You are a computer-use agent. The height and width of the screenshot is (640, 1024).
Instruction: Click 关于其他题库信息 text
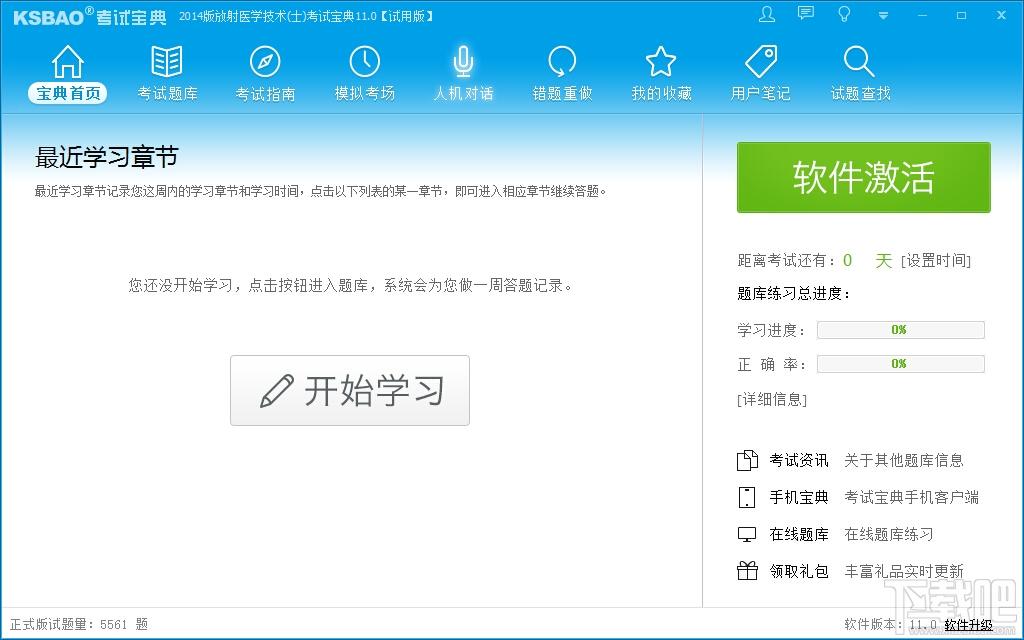pos(904,460)
